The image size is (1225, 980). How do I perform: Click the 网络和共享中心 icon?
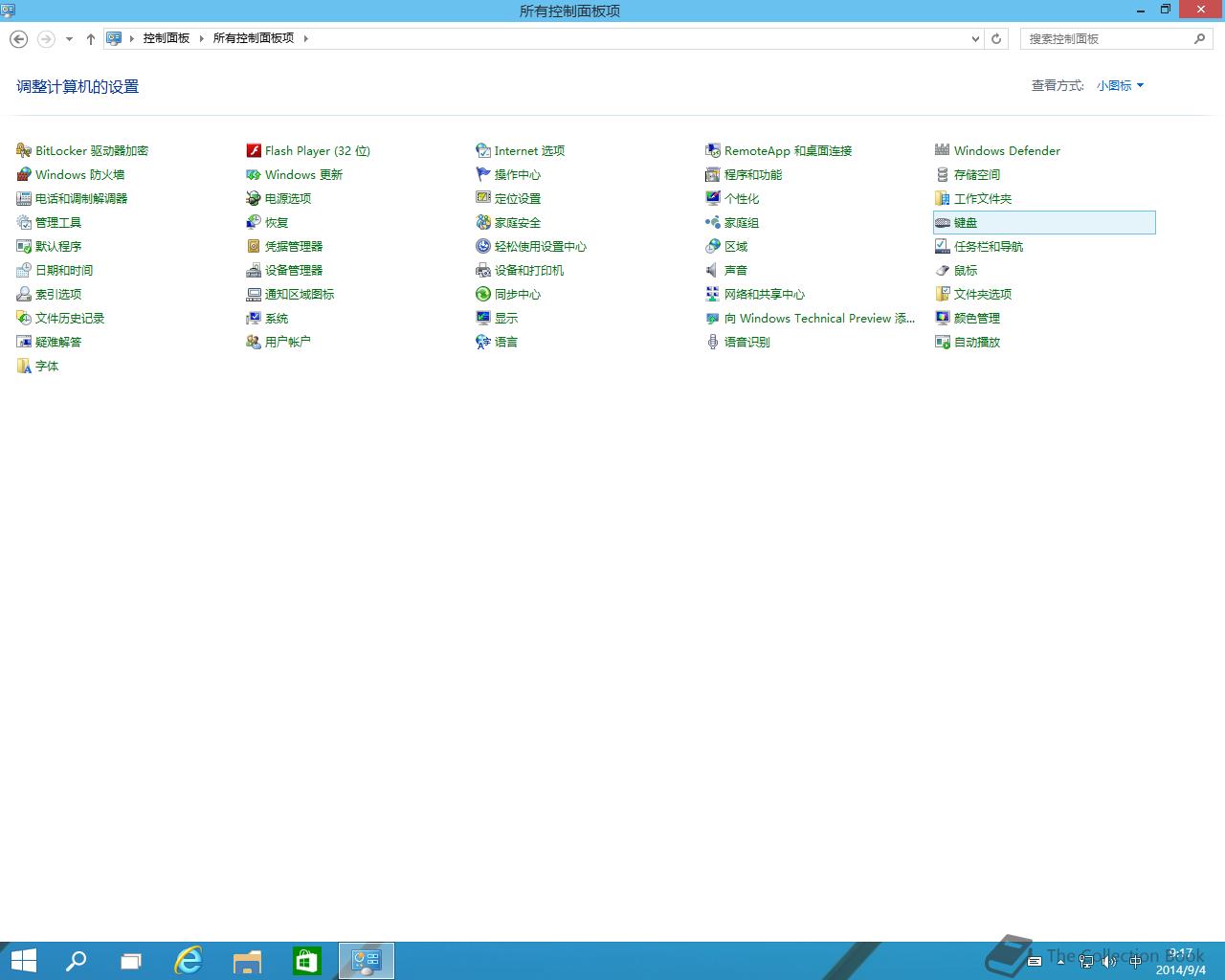tap(713, 294)
